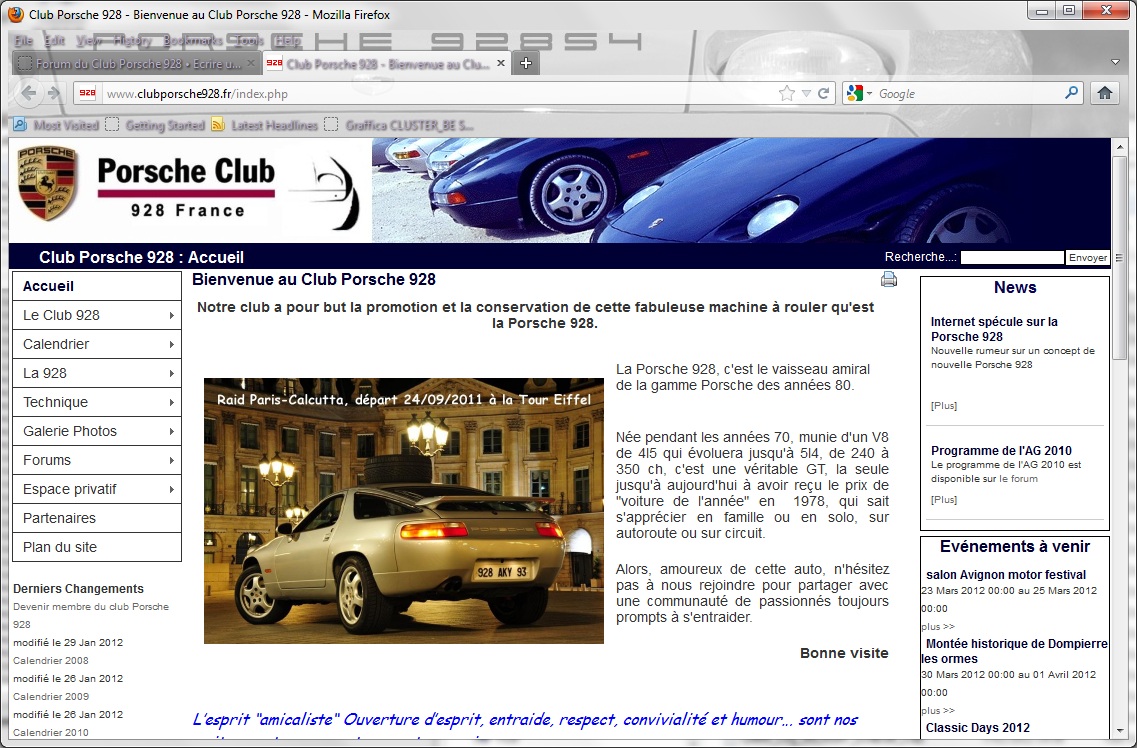The height and width of the screenshot is (748, 1137).
Task: Open the Graffica CLUSTER_BE bookmark
Action: (399, 125)
